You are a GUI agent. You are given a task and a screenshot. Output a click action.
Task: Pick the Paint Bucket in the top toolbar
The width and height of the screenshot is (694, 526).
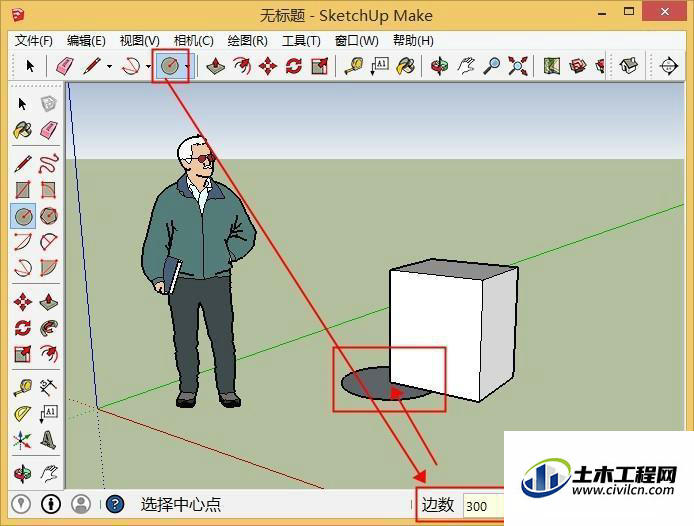[405, 66]
